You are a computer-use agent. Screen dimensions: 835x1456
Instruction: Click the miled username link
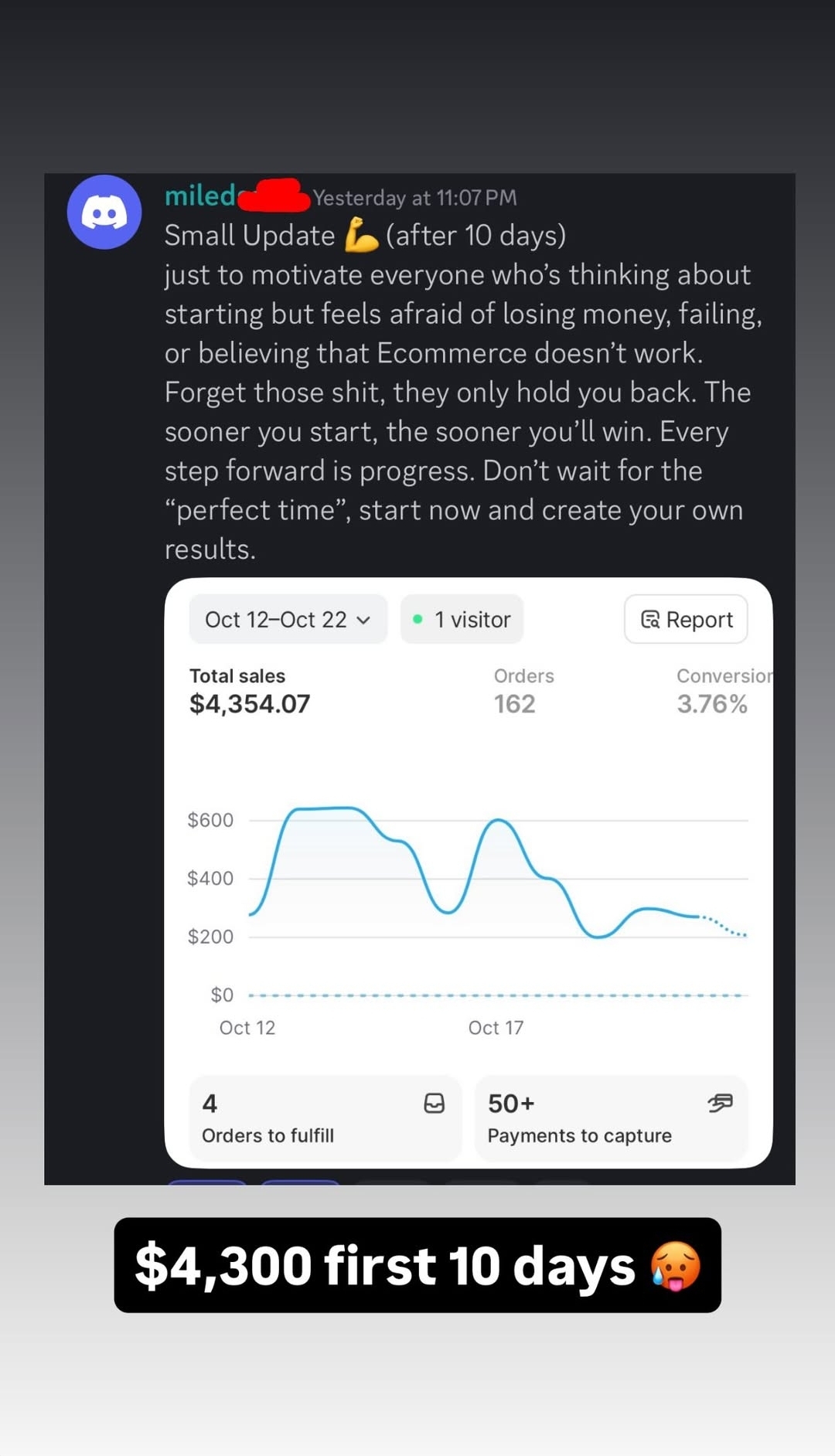point(199,196)
